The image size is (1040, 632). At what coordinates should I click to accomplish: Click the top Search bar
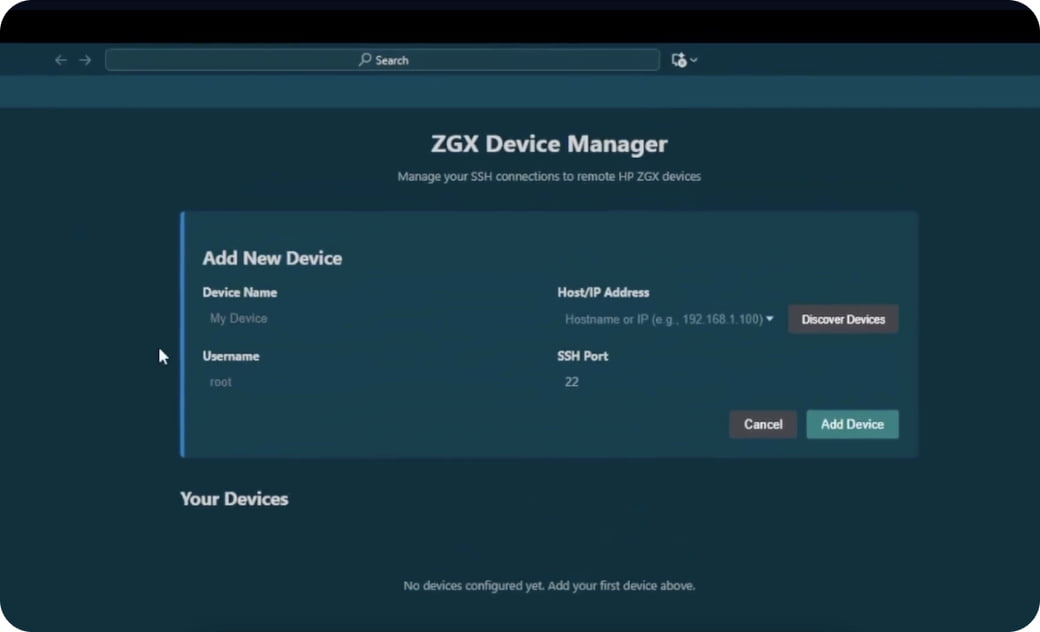382,60
